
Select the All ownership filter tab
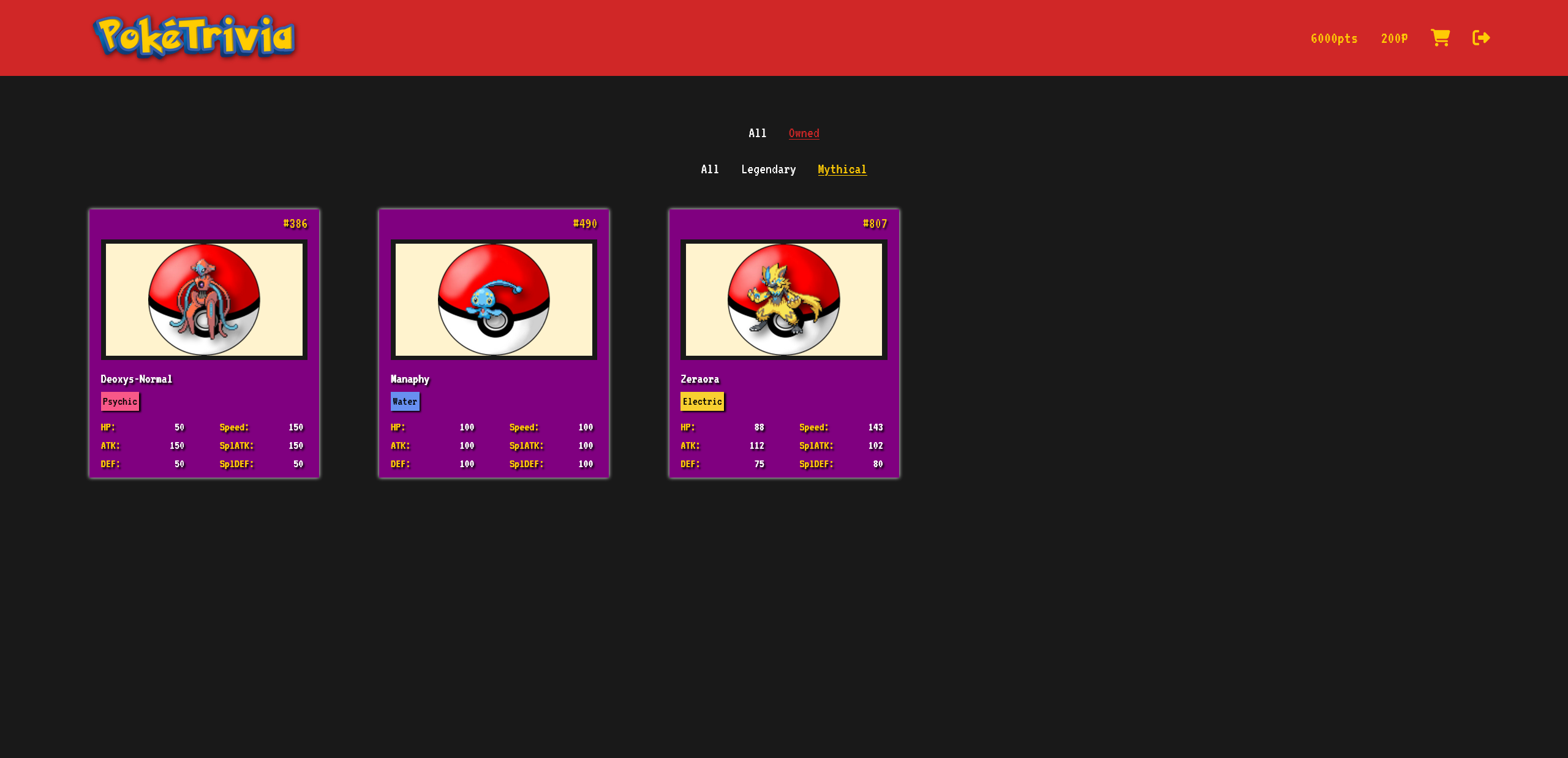click(x=757, y=133)
